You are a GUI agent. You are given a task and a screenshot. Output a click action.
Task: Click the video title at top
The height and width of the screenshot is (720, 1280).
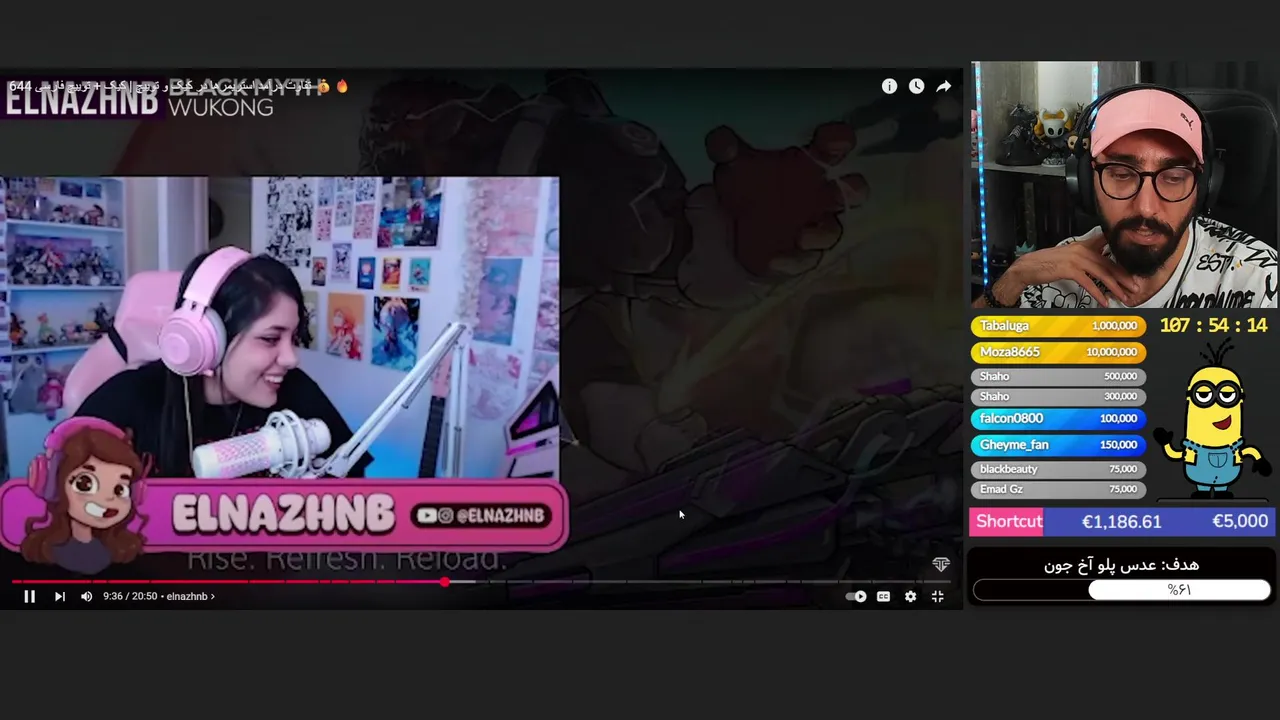coord(180,86)
